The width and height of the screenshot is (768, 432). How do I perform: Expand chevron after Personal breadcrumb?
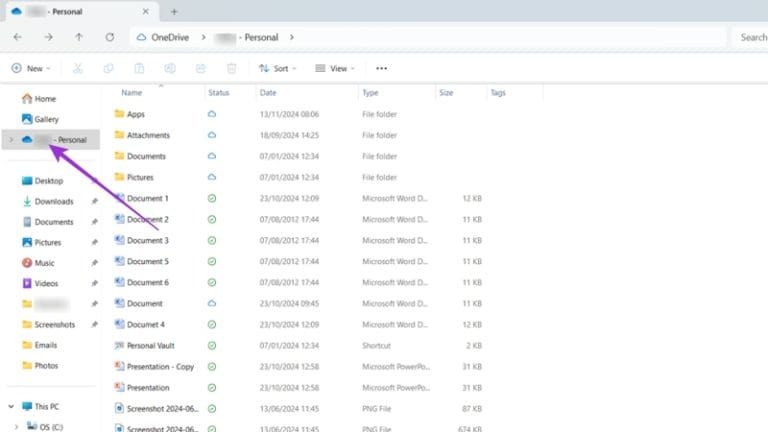point(291,37)
